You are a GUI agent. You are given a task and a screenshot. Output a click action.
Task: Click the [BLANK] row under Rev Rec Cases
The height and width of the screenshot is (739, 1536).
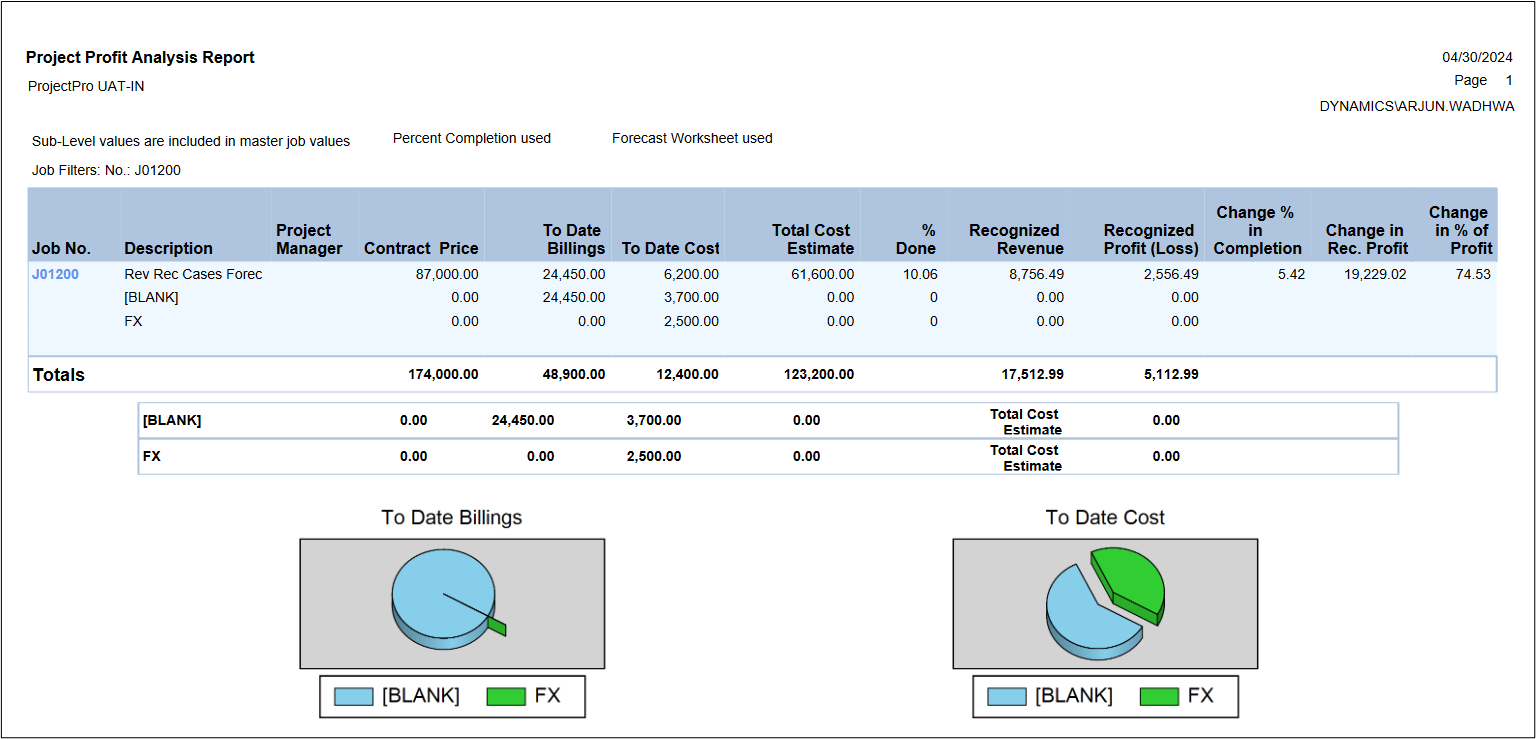[x=151, y=298]
